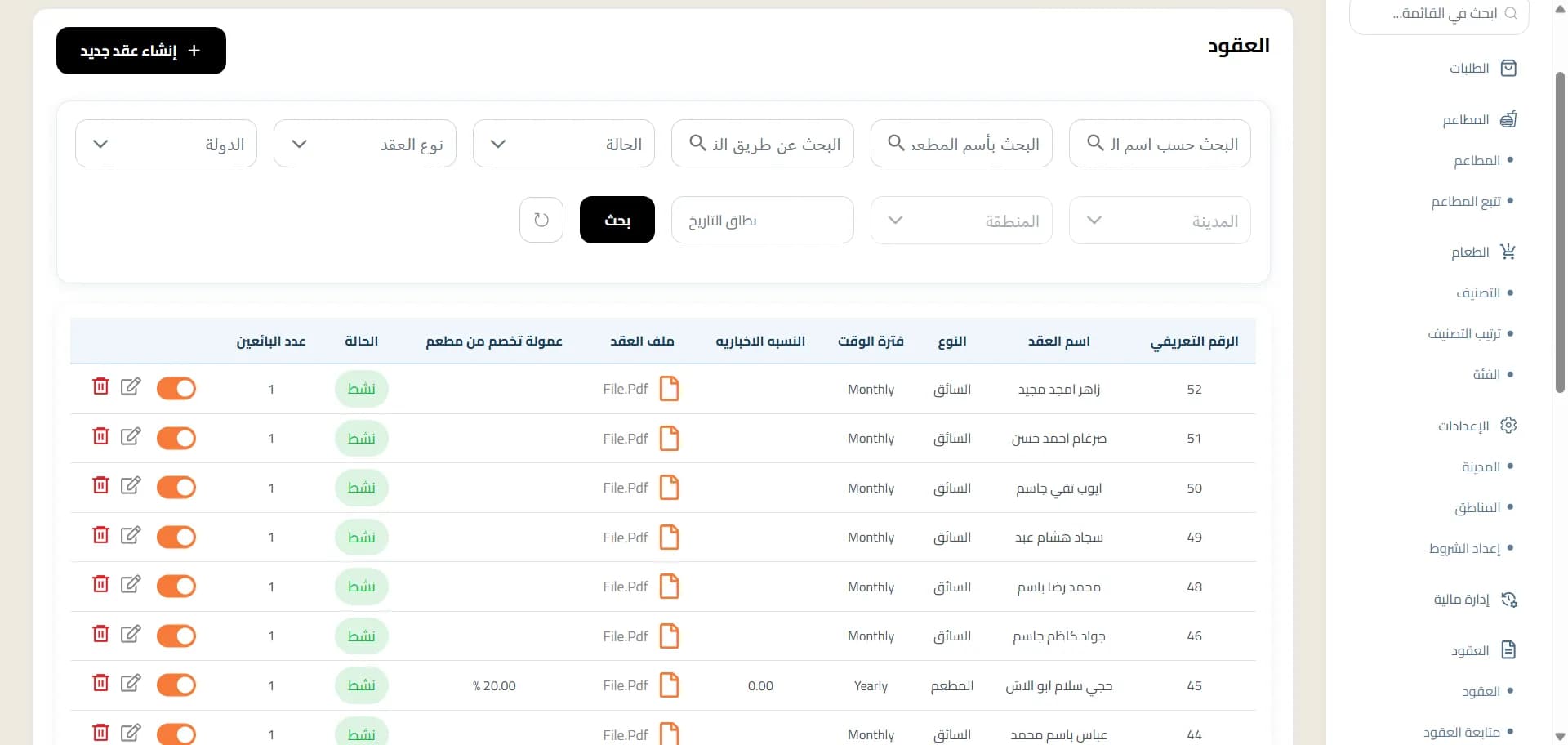Open the المدينة city dropdown

[1160, 221]
